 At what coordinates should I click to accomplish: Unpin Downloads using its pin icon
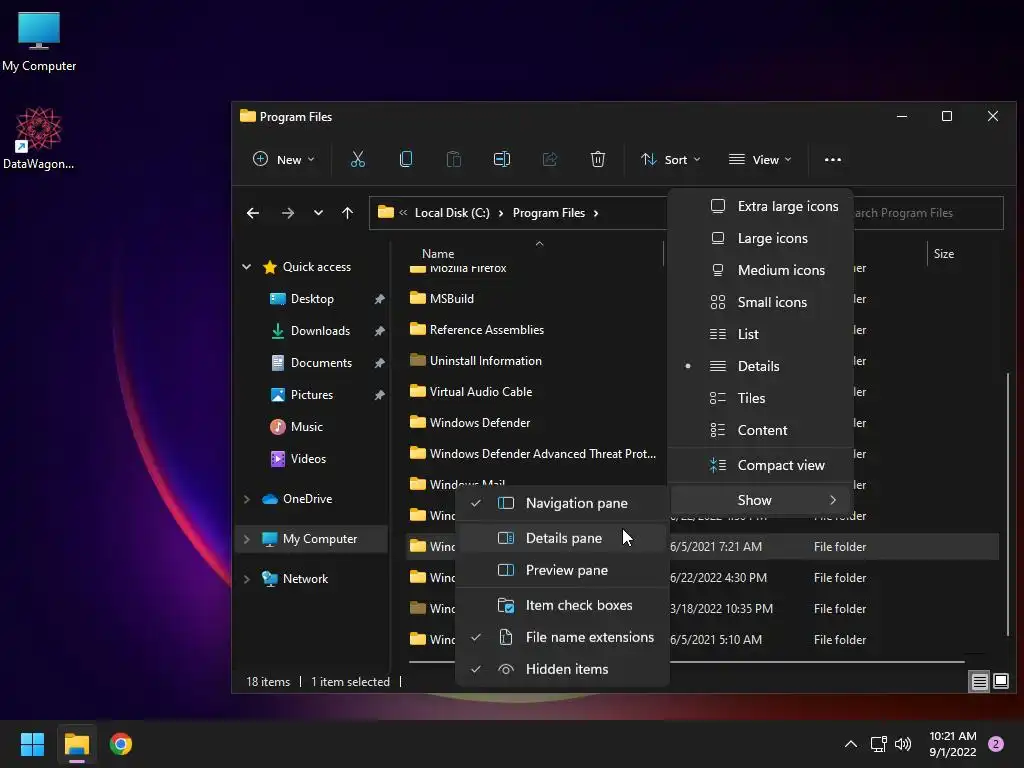tap(379, 331)
